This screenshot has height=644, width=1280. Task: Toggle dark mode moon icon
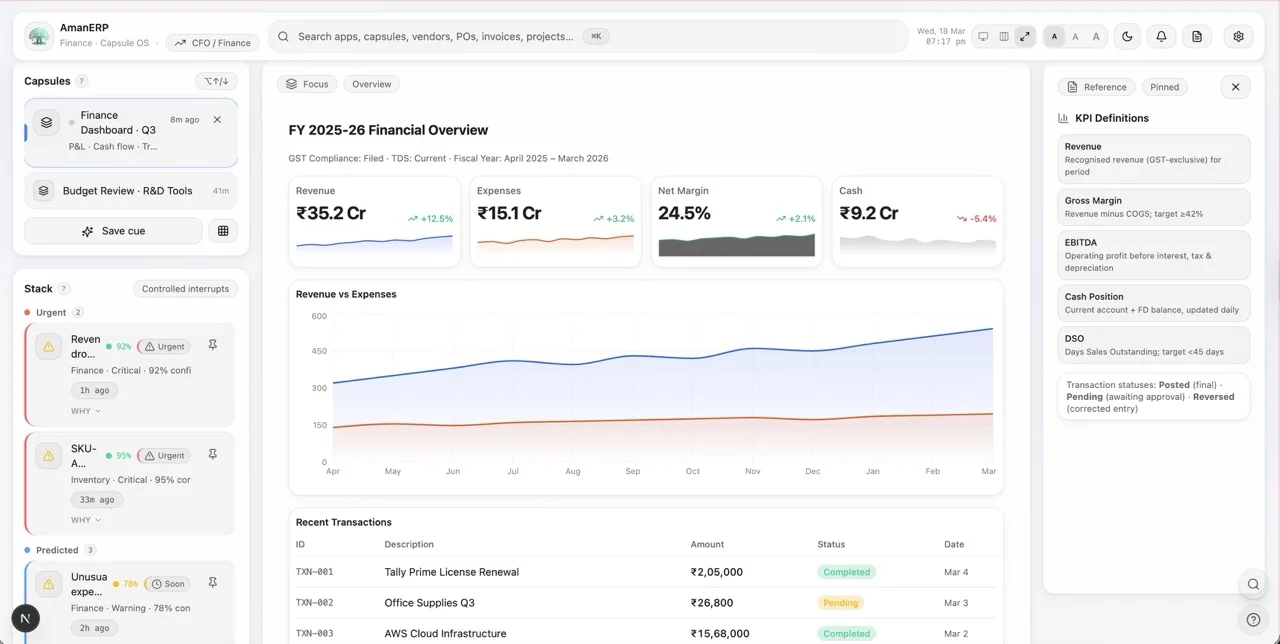click(x=1127, y=36)
